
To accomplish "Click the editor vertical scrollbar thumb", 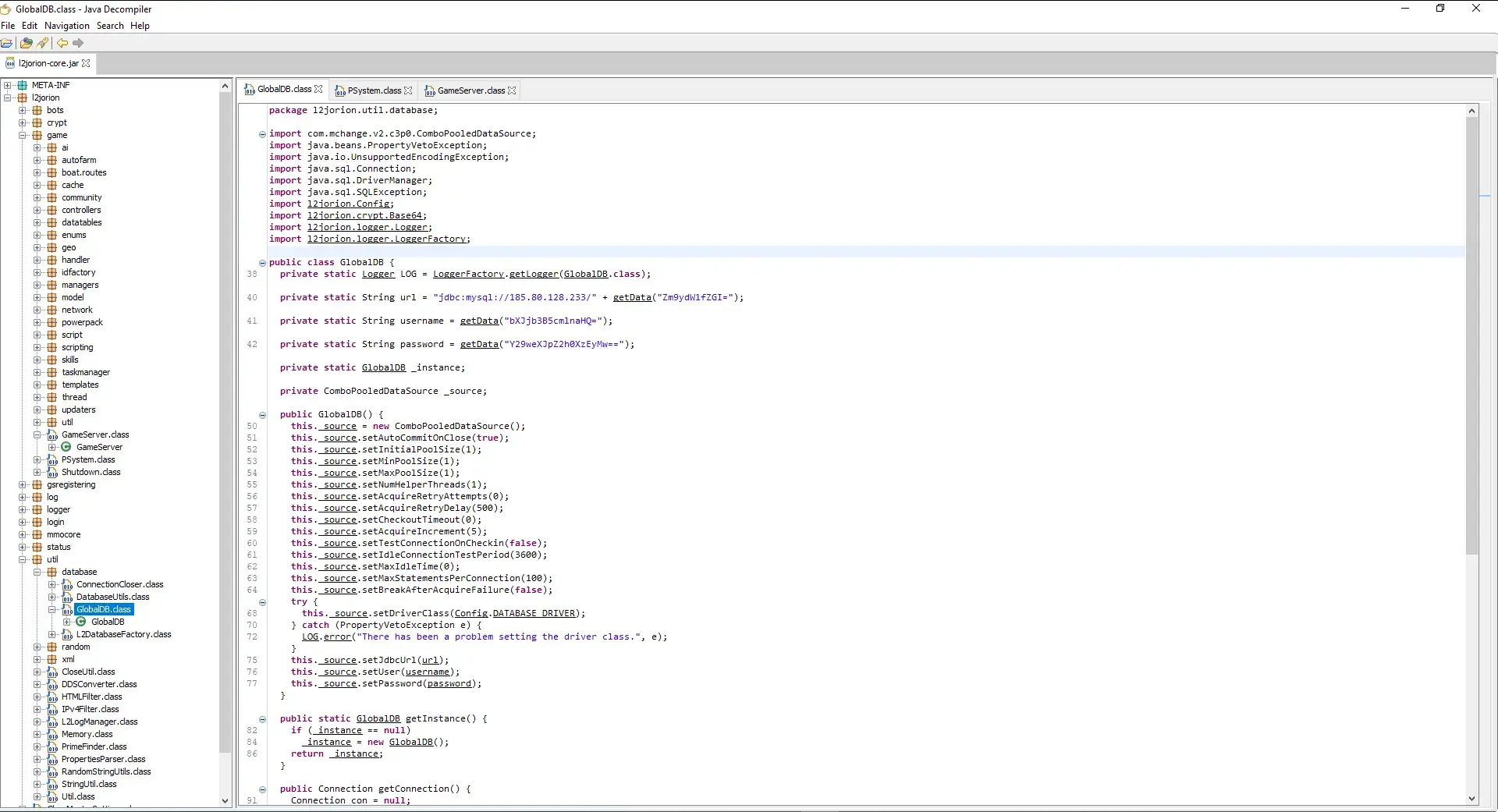I will [x=1472, y=335].
